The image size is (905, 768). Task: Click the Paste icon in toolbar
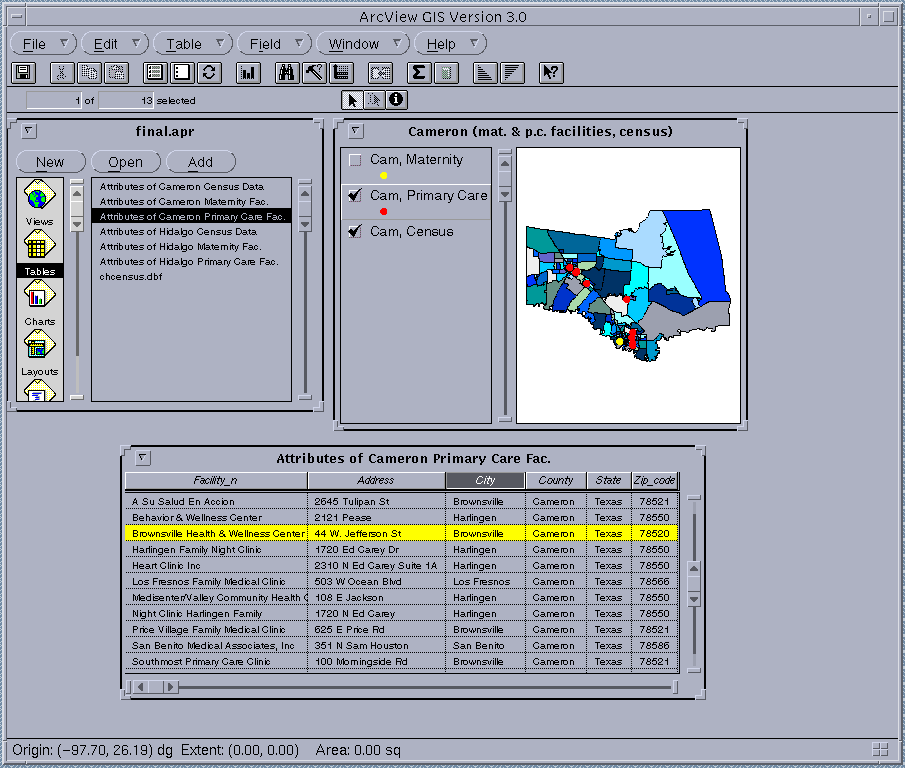coord(116,73)
